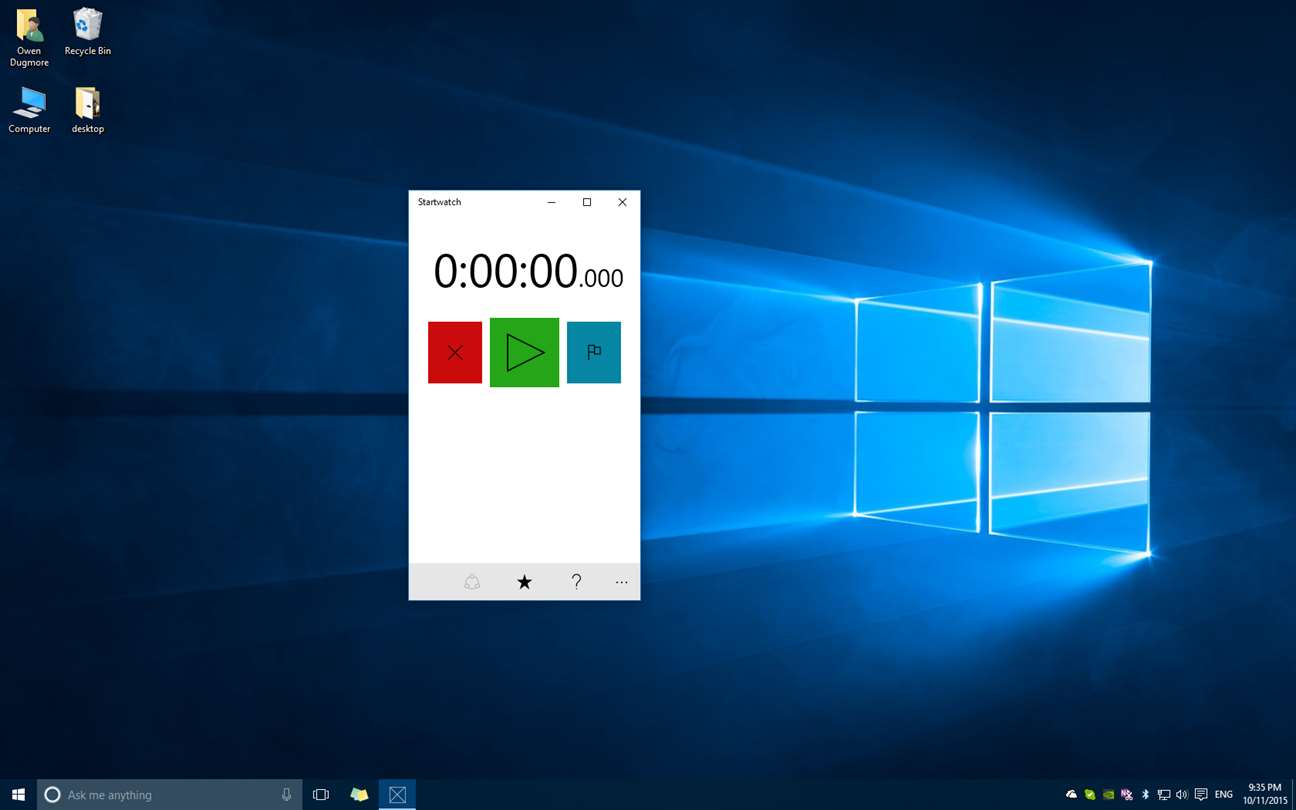Open the more options ellipsis in Startwatch
This screenshot has height=810, width=1296.
[x=622, y=582]
